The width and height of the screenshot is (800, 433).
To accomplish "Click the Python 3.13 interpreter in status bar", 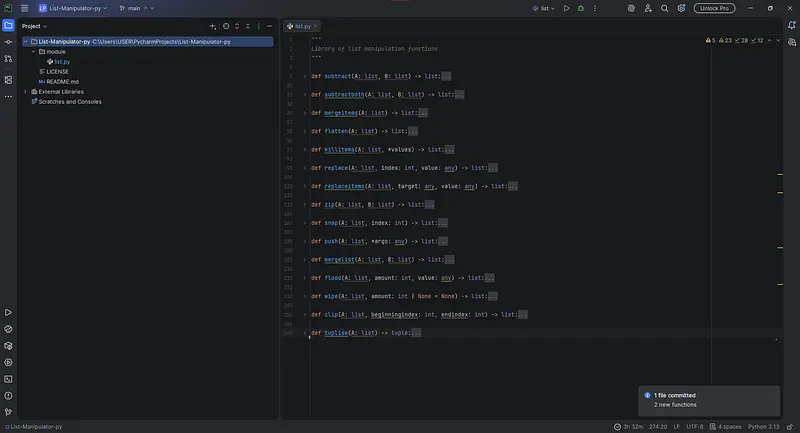I will click(766, 427).
